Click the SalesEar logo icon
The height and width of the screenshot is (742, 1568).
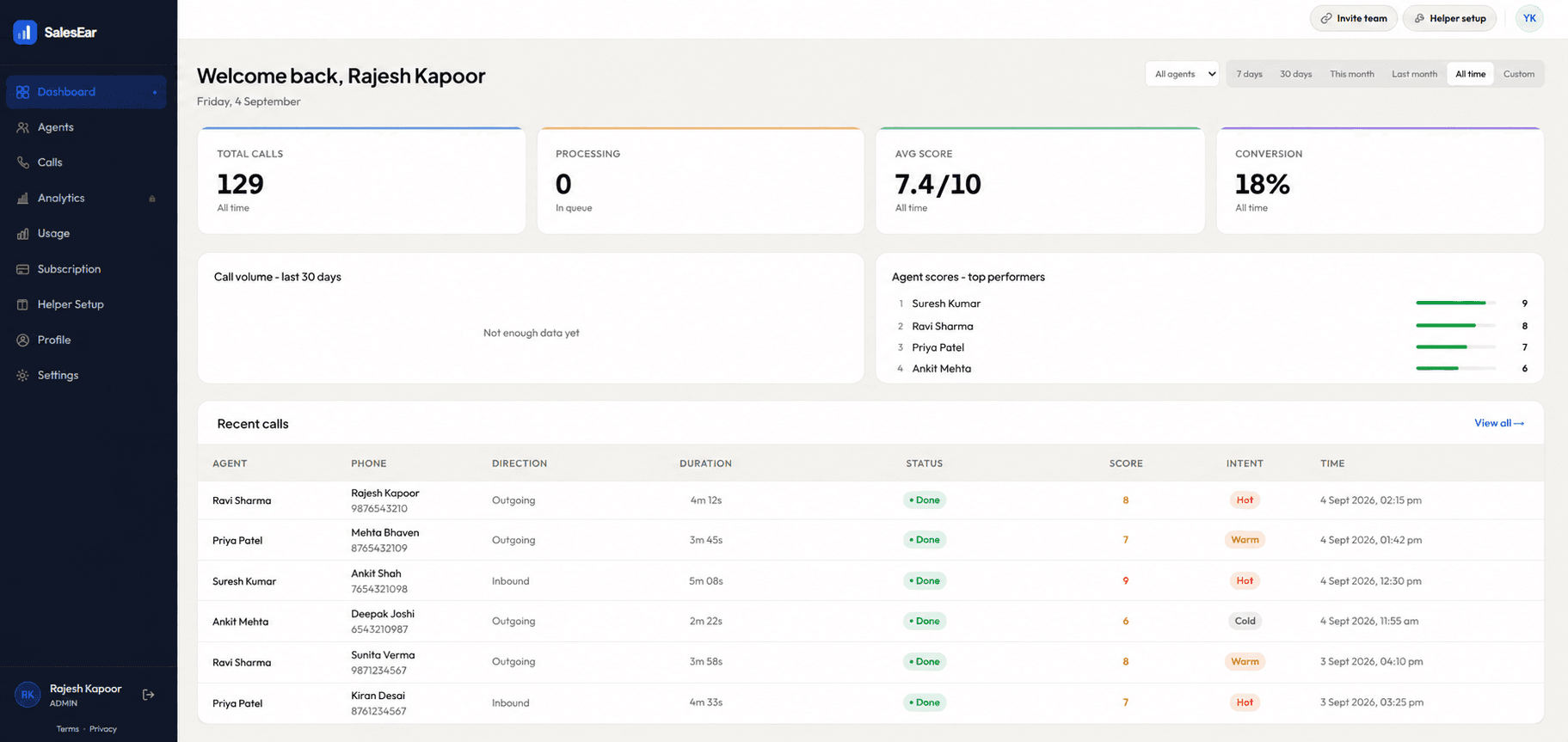pos(25,32)
